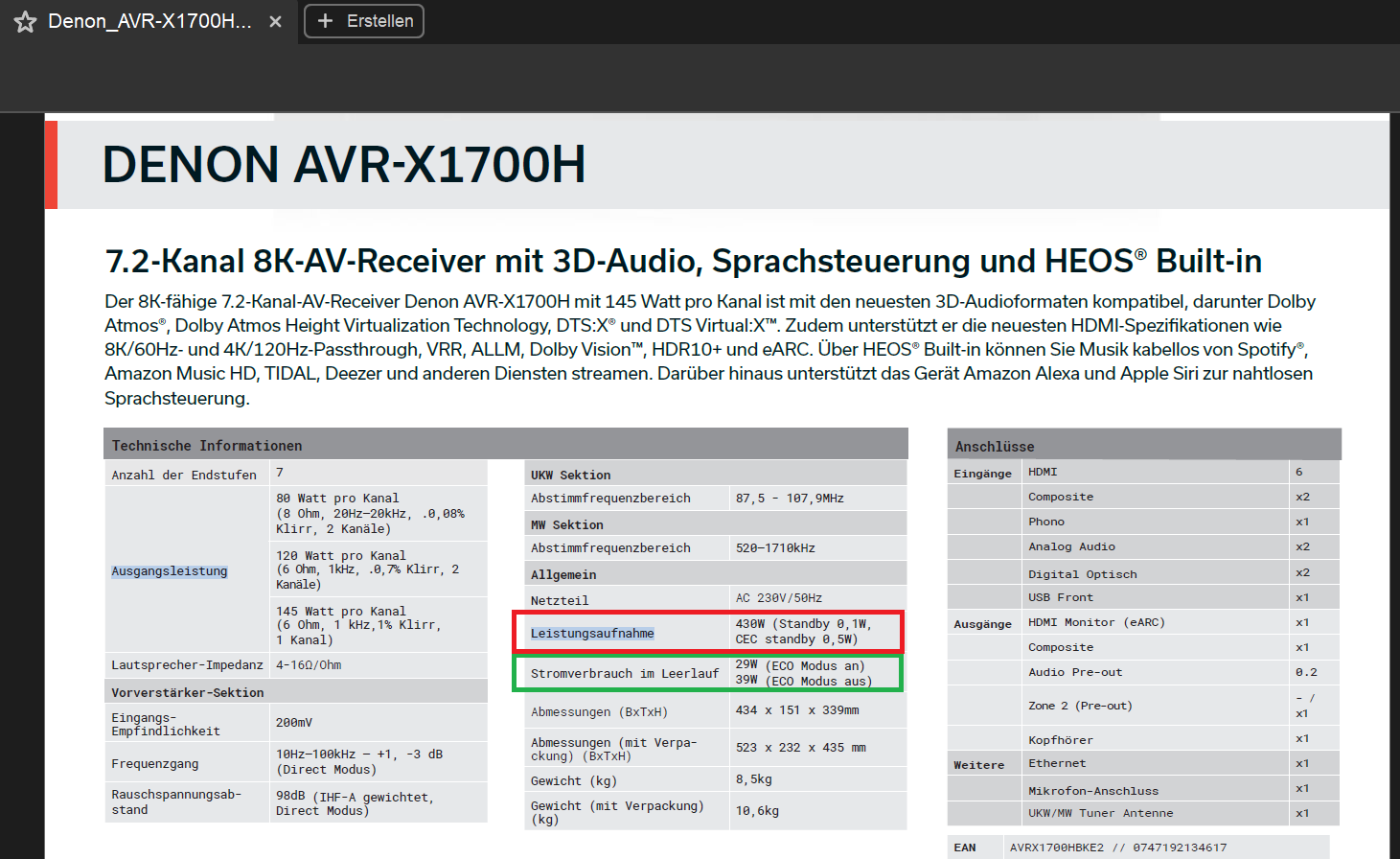This screenshot has width=1400, height=859.
Task: Click the Anschlüsse table header
Action: tap(995, 447)
